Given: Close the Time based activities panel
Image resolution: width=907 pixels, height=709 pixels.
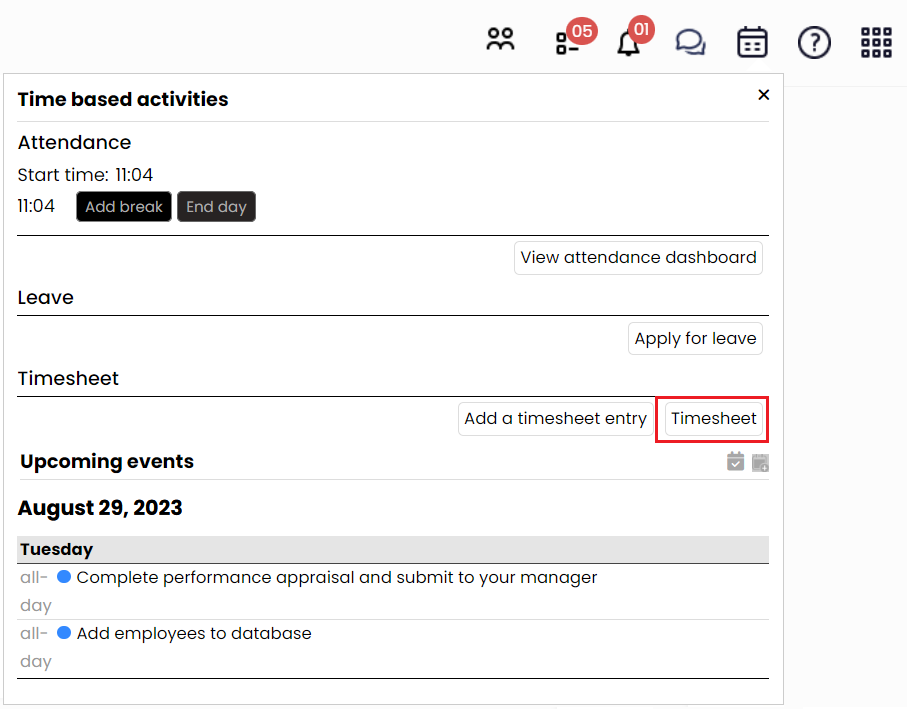Looking at the screenshot, I should click(x=763, y=94).
